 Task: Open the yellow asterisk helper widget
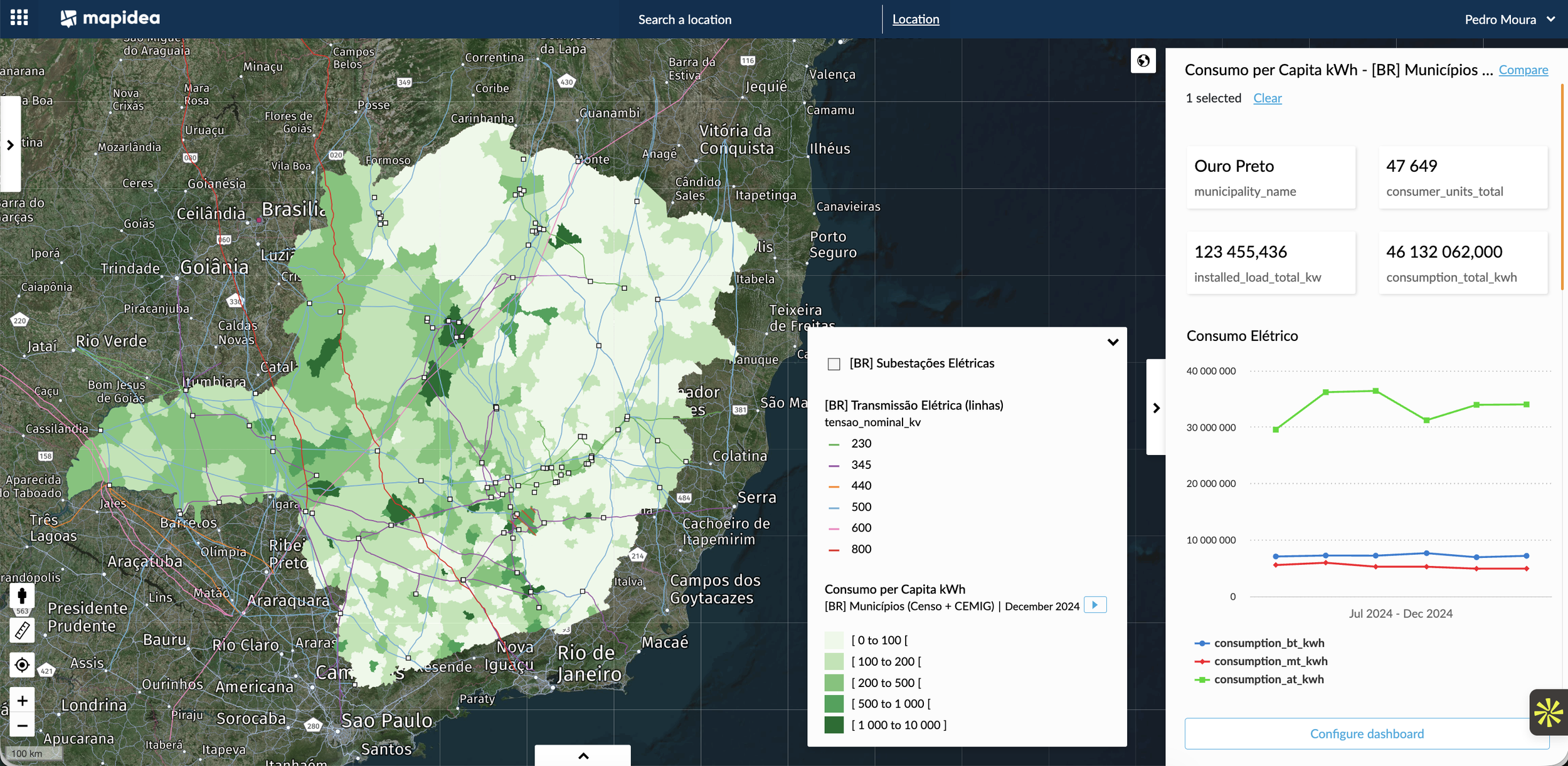1548,713
